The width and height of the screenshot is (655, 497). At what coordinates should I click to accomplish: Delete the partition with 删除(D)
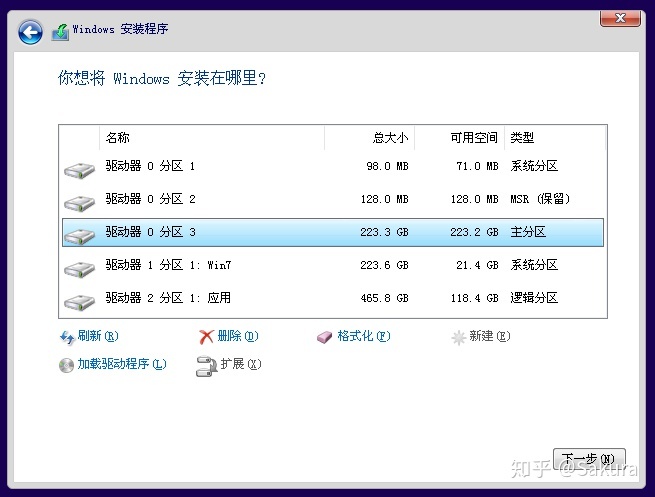click(238, 336)
